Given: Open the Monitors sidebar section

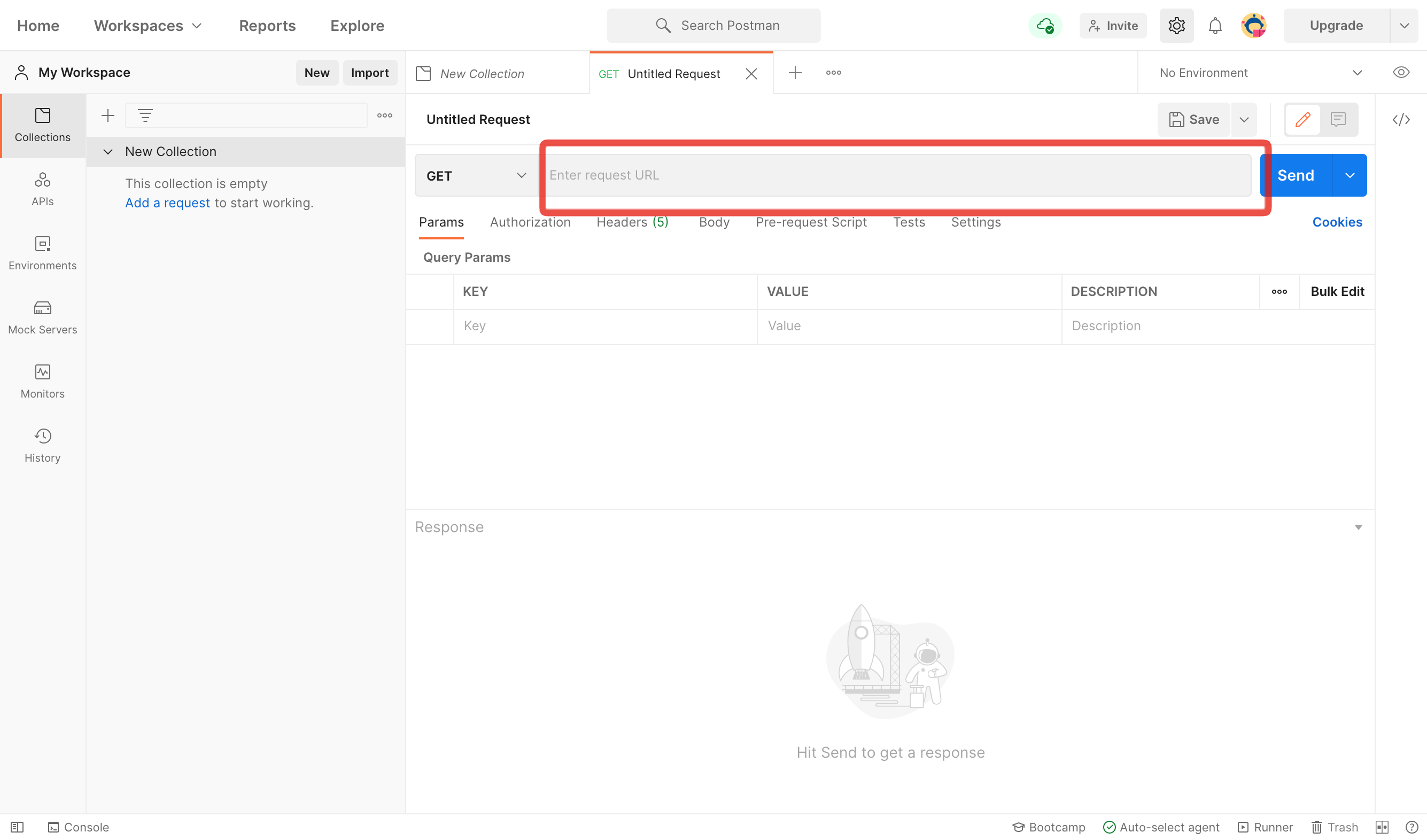Looking at the screenshot, I should pyautogui.click(x=42, y=381).
